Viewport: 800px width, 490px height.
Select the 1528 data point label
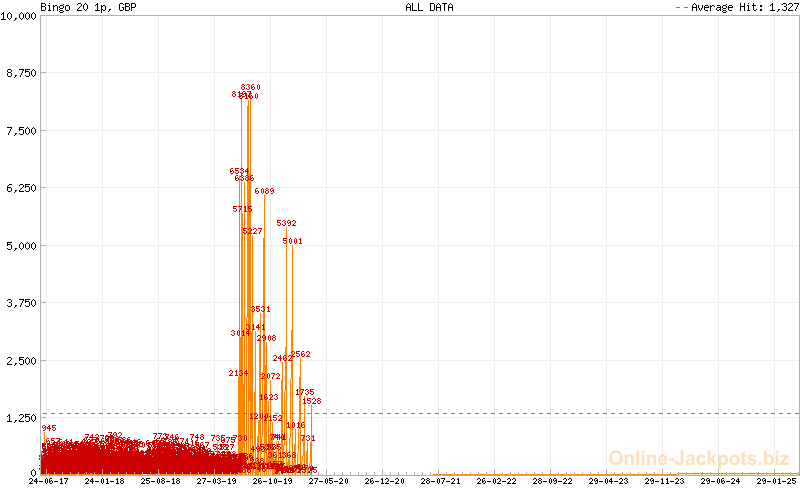coord(311,401)
